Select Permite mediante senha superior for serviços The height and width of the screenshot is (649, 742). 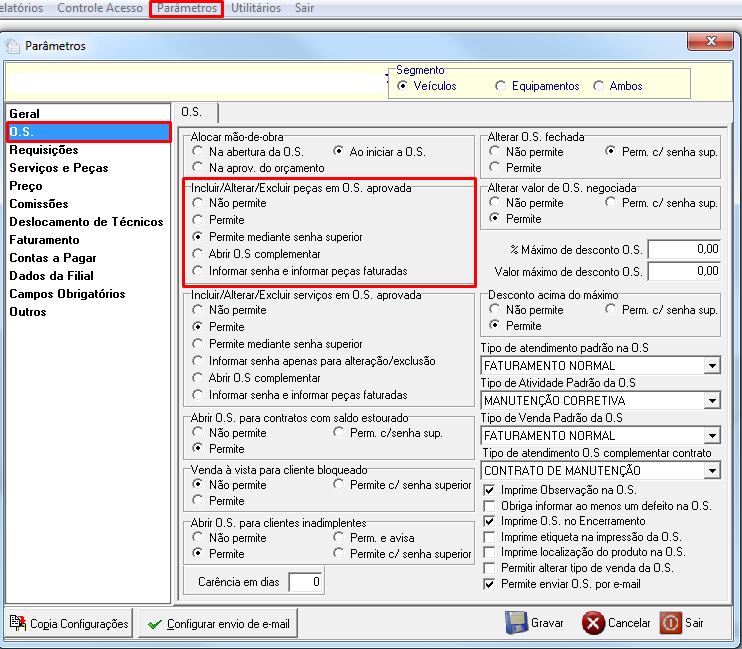pos(198,344)
